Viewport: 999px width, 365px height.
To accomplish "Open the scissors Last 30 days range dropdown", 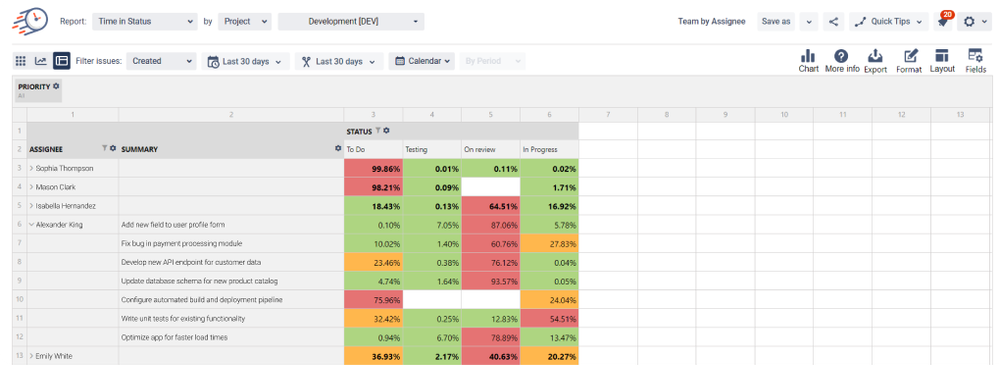I will point(339,61).
